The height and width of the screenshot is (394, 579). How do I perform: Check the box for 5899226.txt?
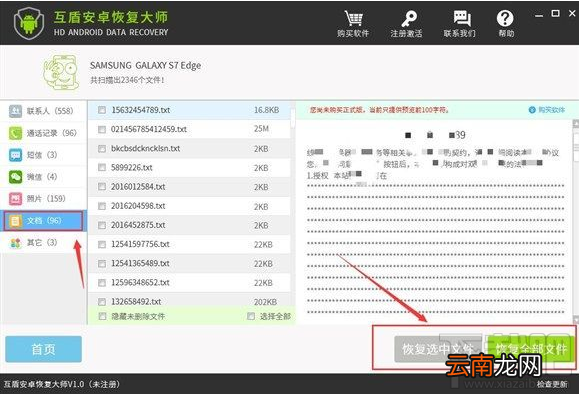(x=102, y=168)
